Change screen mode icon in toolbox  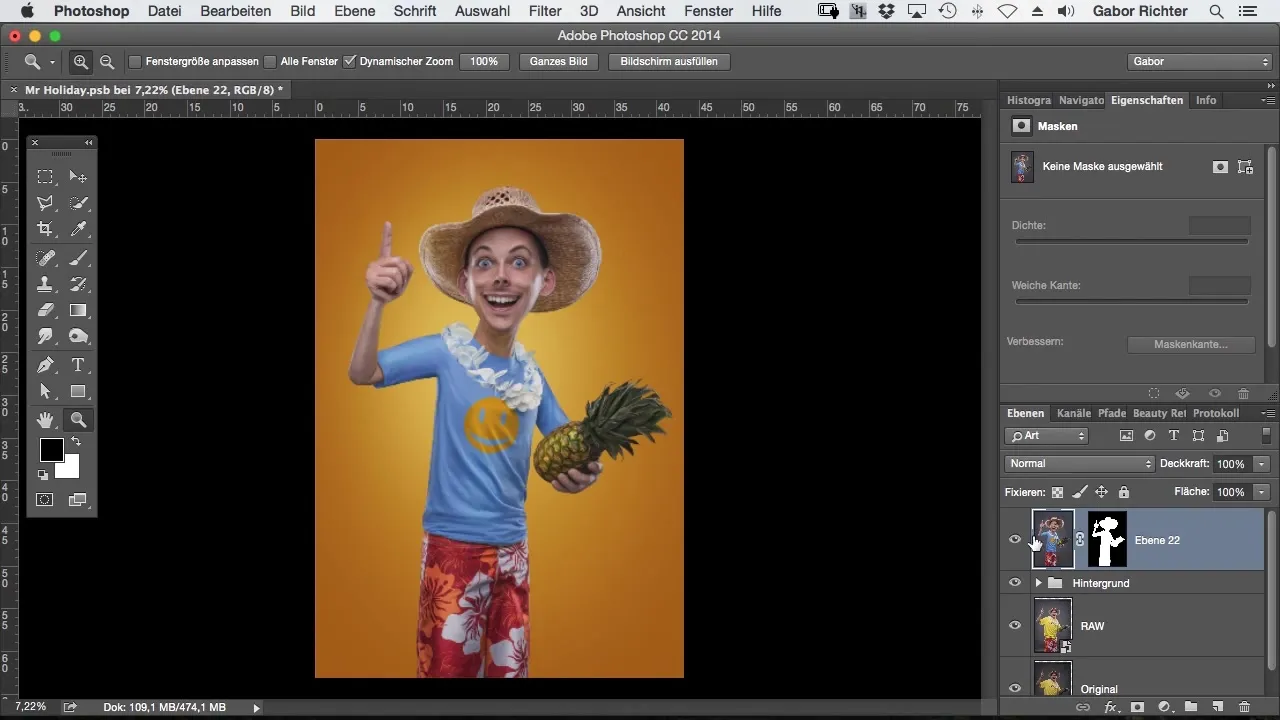[78, 499]
